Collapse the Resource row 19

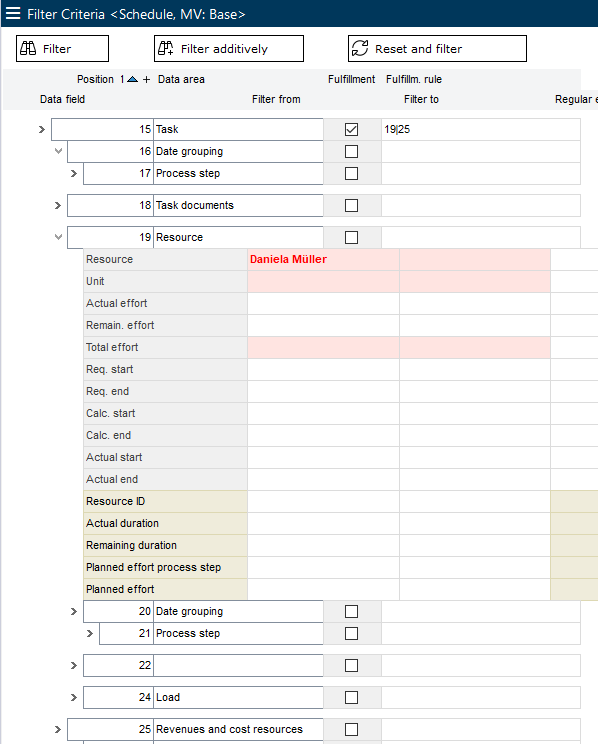tap(58, 237)
